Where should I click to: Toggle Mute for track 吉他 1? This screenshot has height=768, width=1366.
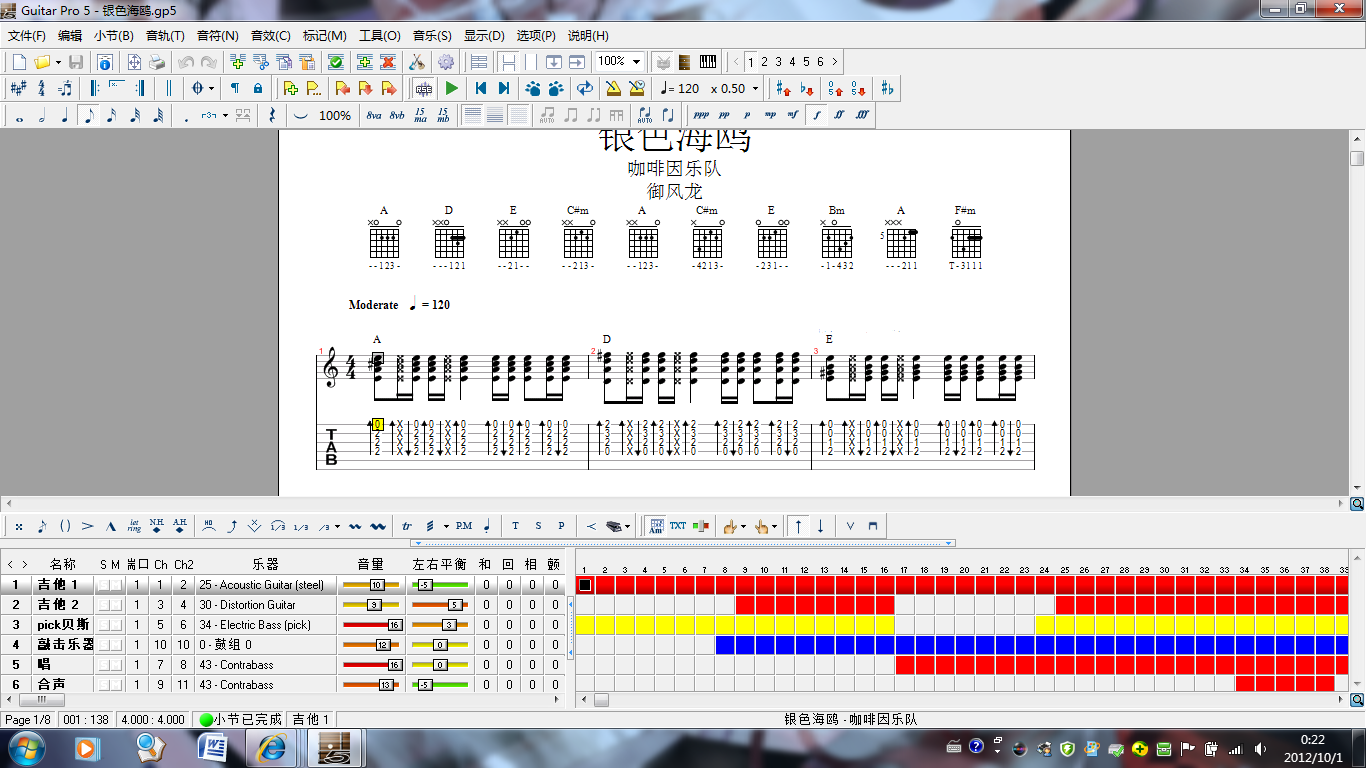click(116, 585)
